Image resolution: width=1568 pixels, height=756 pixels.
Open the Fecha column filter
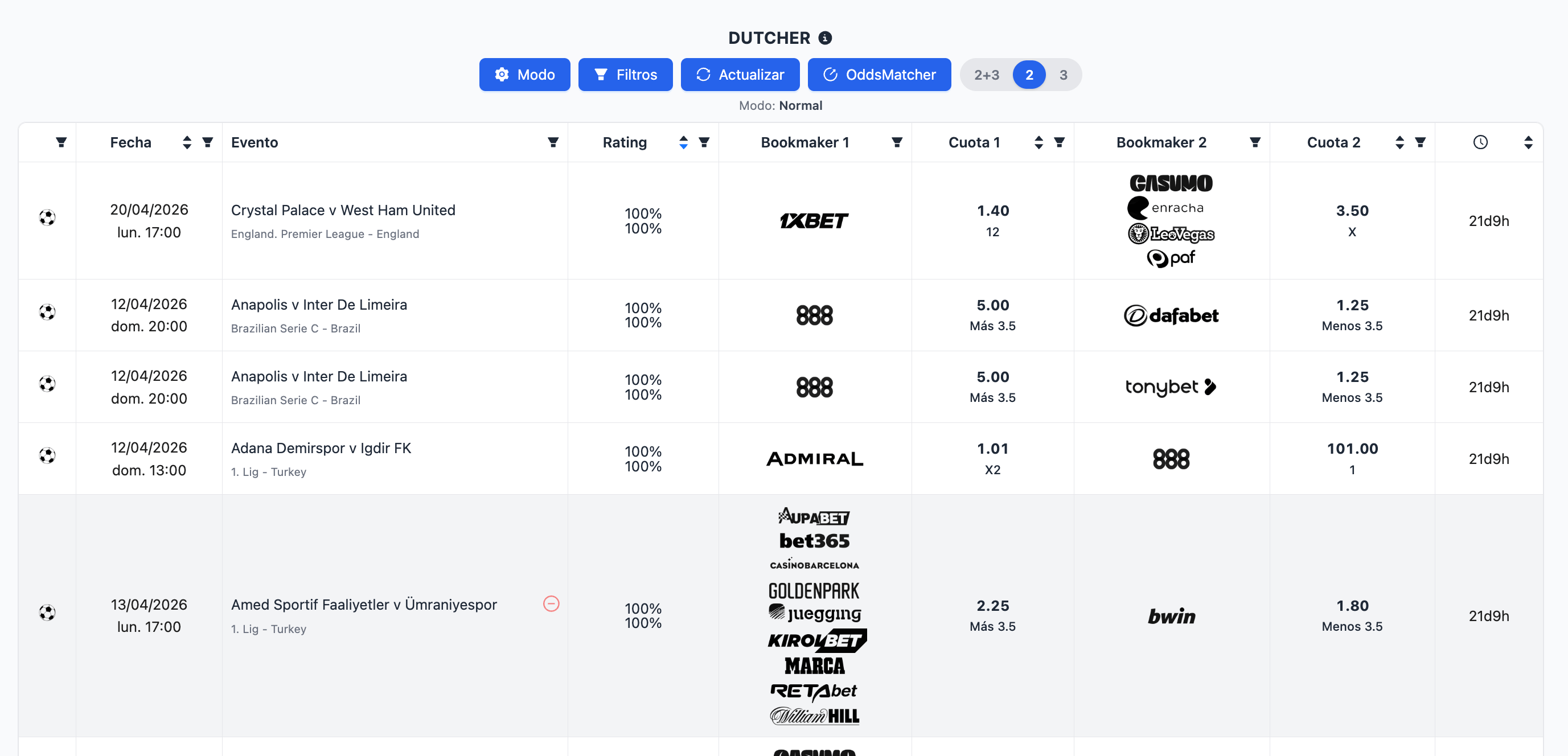[208, 142]
